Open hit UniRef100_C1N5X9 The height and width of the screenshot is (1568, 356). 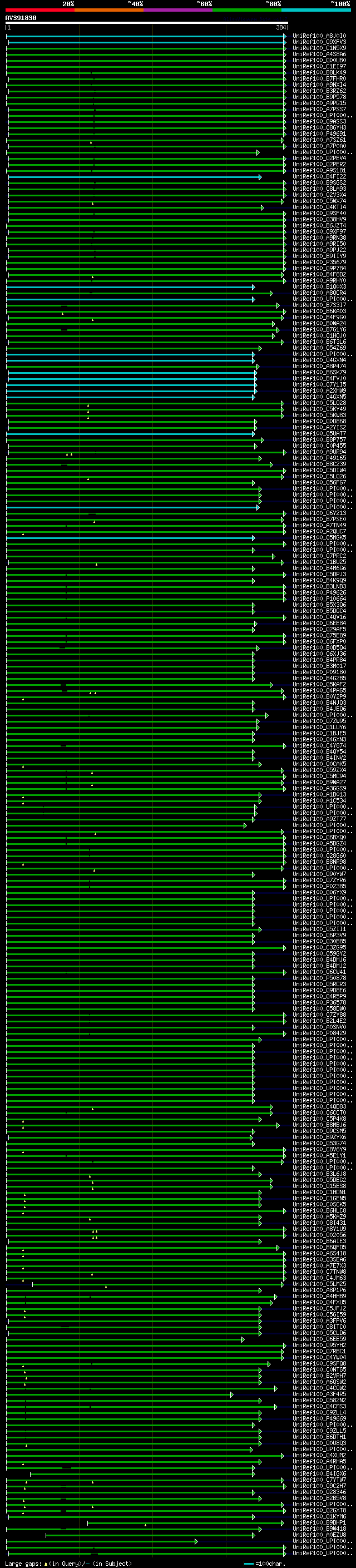point(319,48)
